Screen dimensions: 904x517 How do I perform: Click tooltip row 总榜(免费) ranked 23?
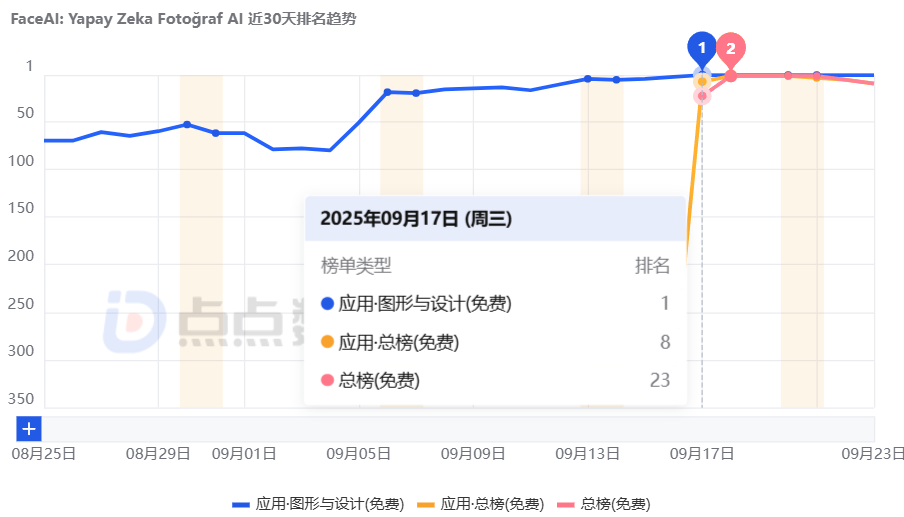[x=495, y=380]
